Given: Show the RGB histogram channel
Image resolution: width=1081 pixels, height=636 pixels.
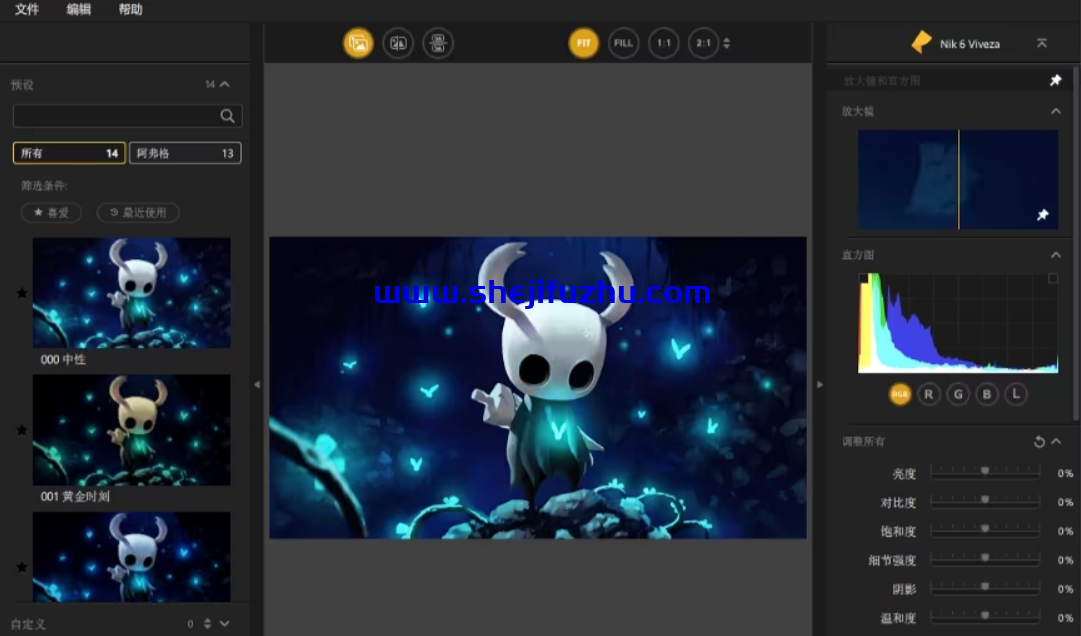Looking at the screenshot, I should pyautogui.click(x=900, y=394).
